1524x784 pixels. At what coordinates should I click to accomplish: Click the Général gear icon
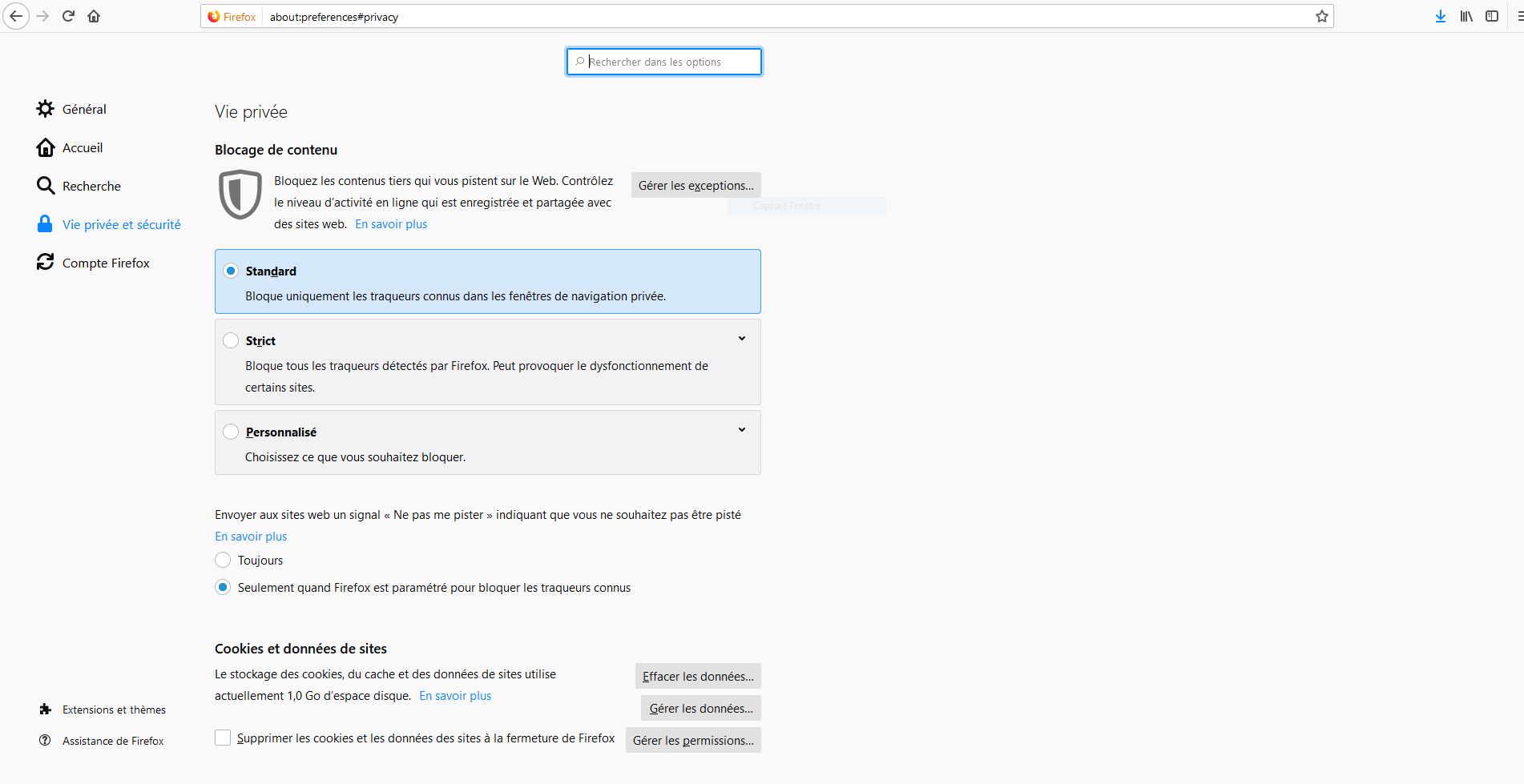tap(46, 109)
